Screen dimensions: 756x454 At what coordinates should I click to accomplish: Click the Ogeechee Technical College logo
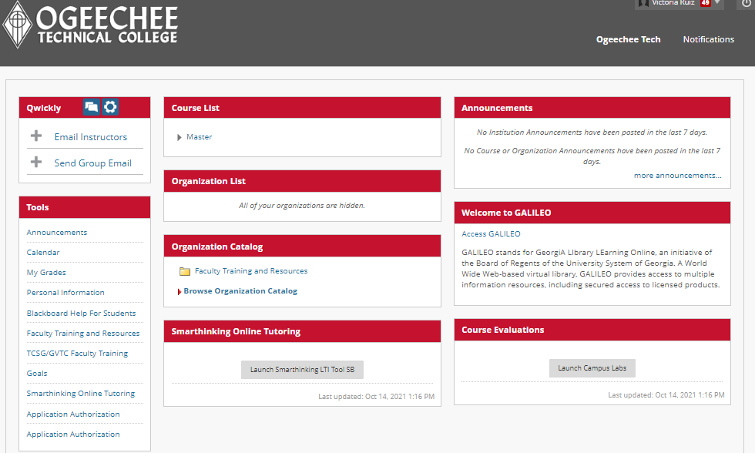click(x=90, y=25)
